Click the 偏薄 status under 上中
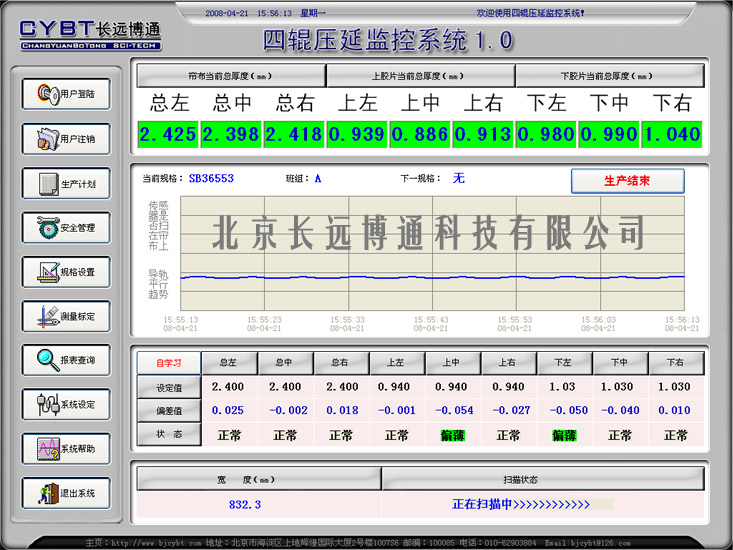The height and width of the screenshot is (550, 733). [x=452, y=435]
